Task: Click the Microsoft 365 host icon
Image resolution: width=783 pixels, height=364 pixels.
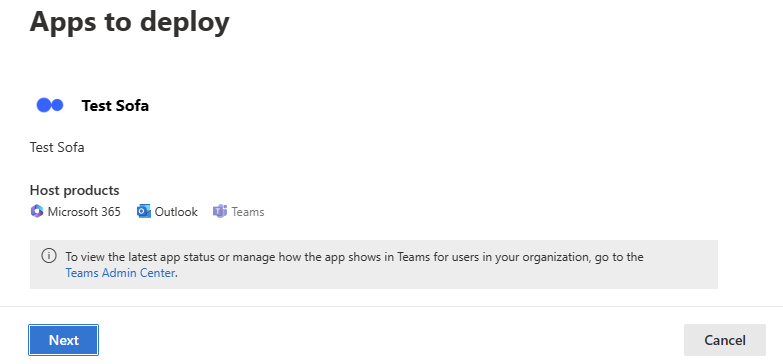Action: [37, 212]
